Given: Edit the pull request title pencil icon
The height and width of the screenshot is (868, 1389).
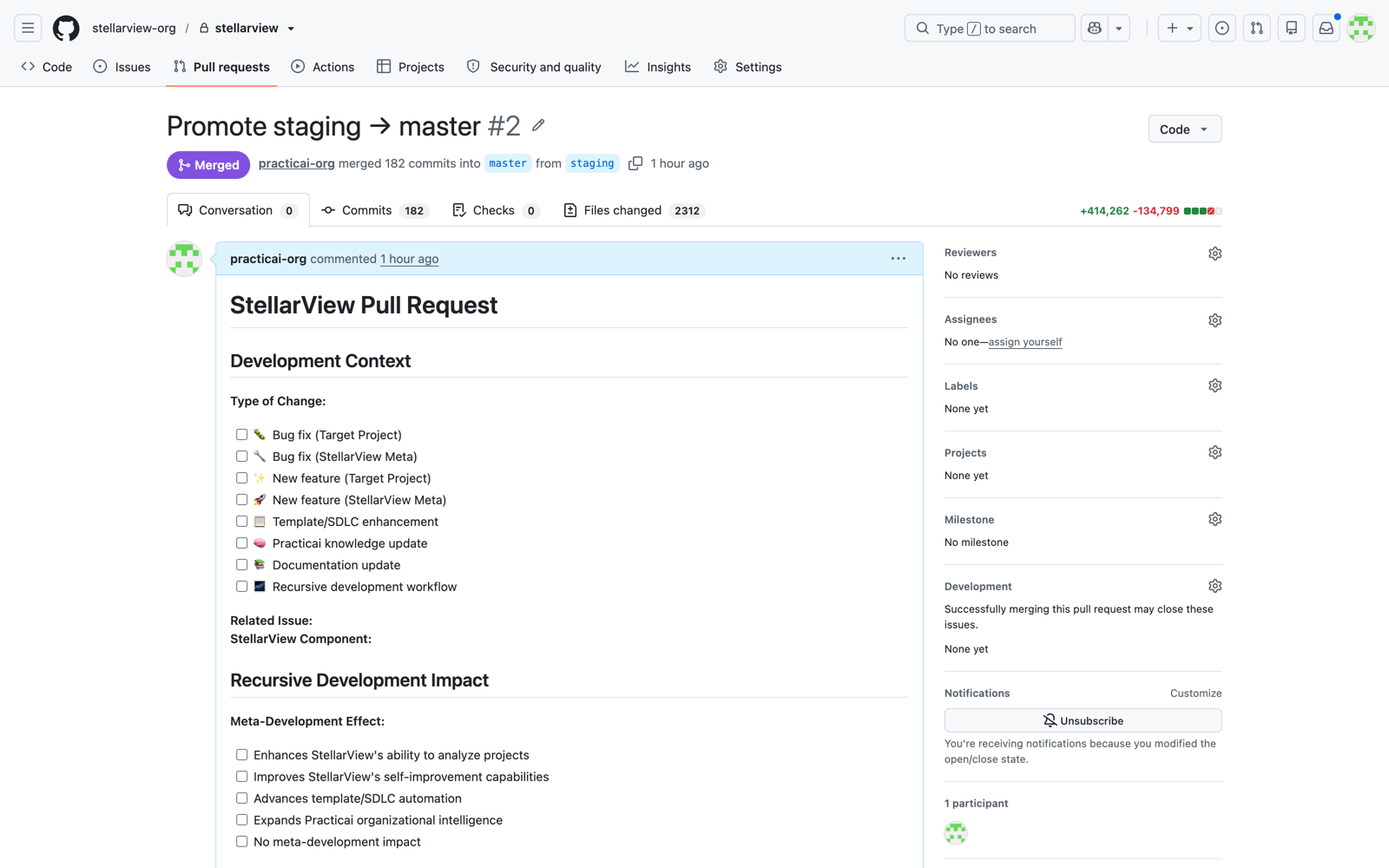Looking at the screenshot, I should pyautogui.click(x=538, y=126).
